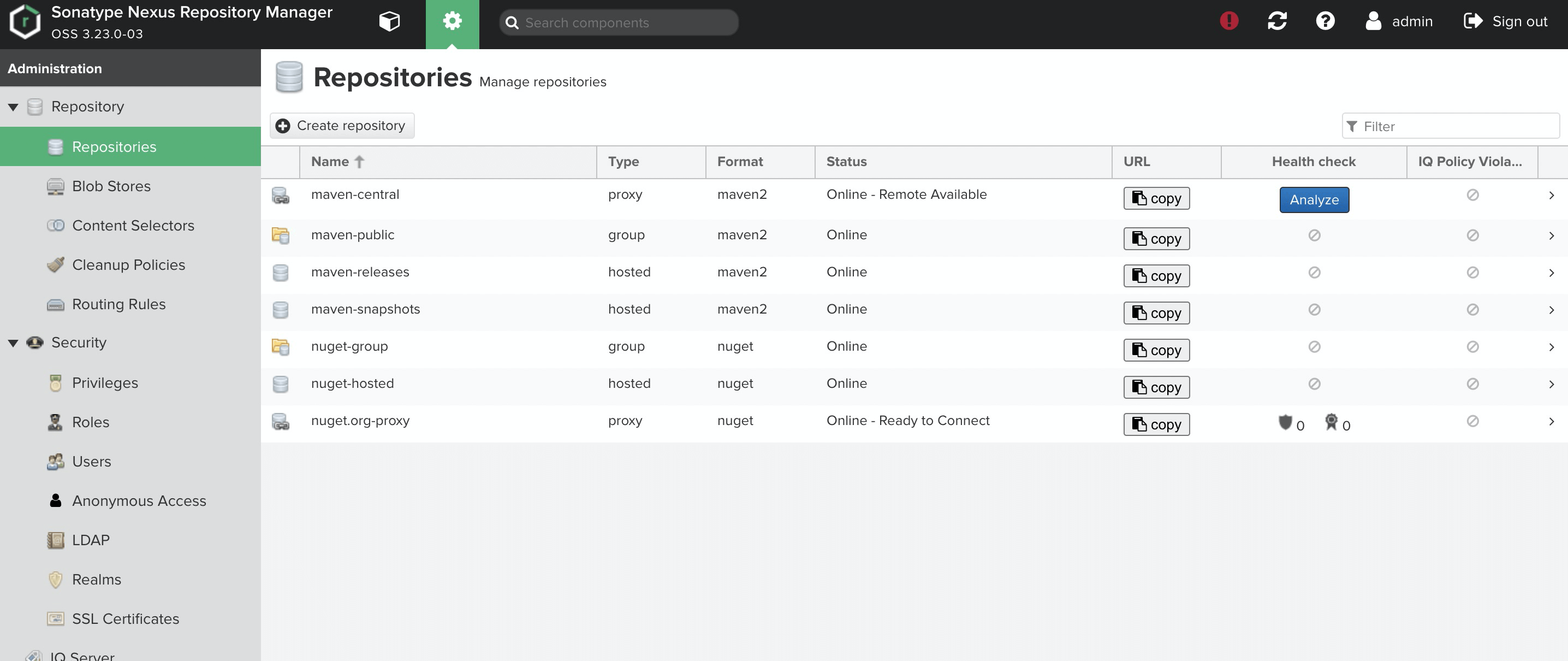1568x661 pixels.
Task: Open Roles under Security
Action: click(x=130, y=422)
